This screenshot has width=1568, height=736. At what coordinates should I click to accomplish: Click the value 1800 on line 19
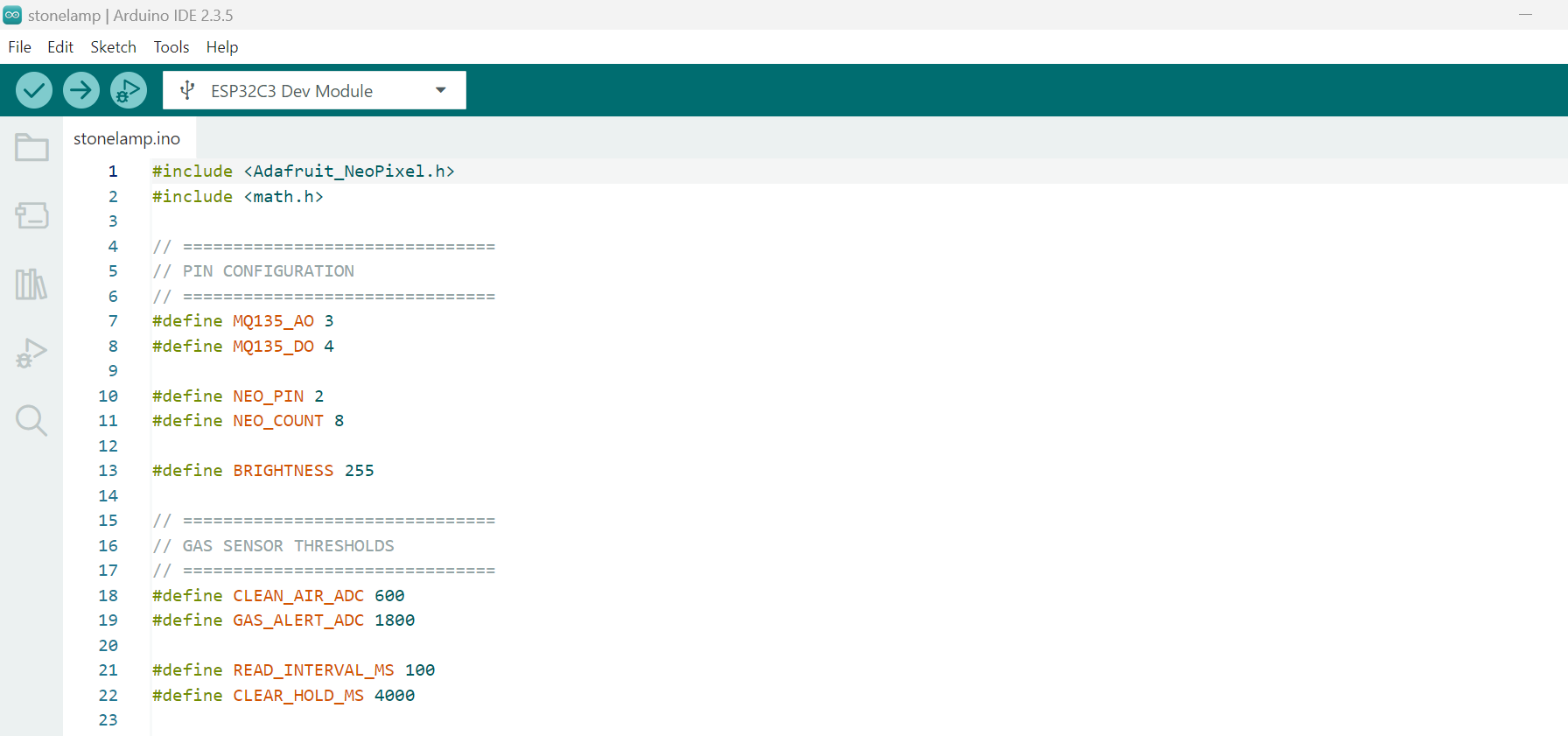click(x=395, y=620)
